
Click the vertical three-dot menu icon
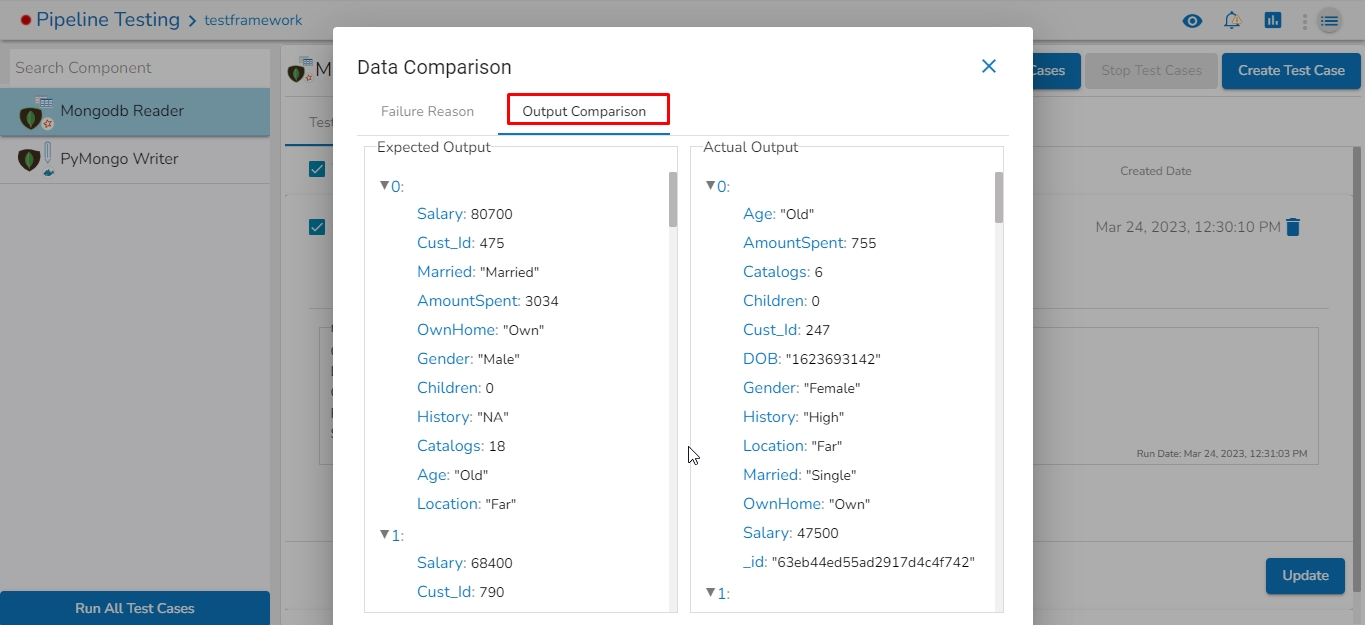1304,21
